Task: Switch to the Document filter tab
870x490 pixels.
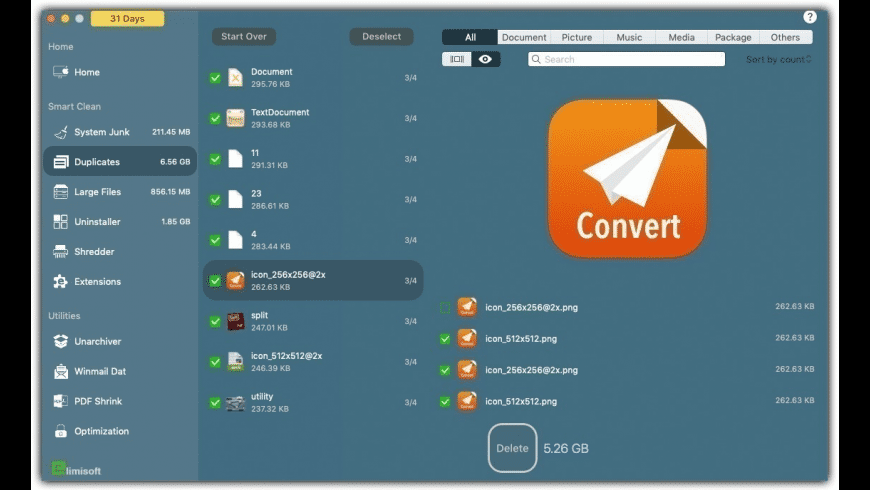Action: coord(524,37)
